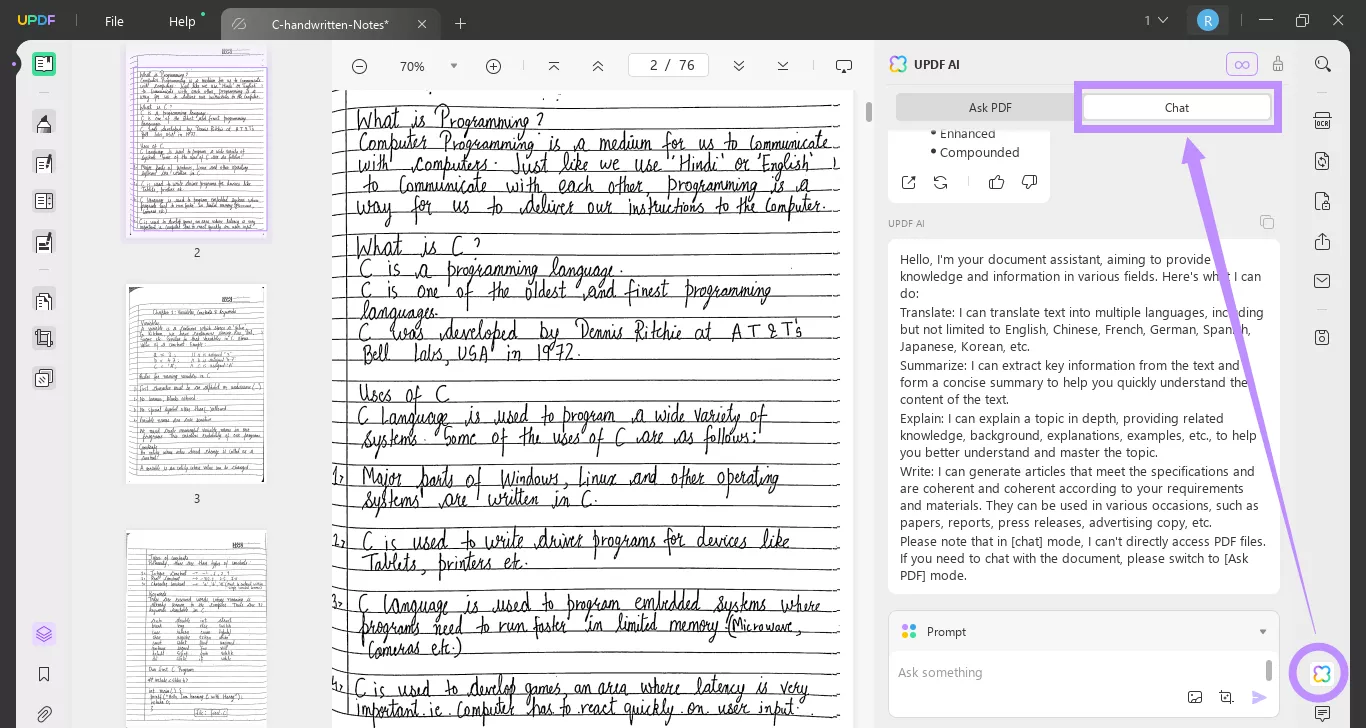Screen dimensions: 1366x728
Task: Expand the Prompt dropdown
Action: tap(1262, 632)
